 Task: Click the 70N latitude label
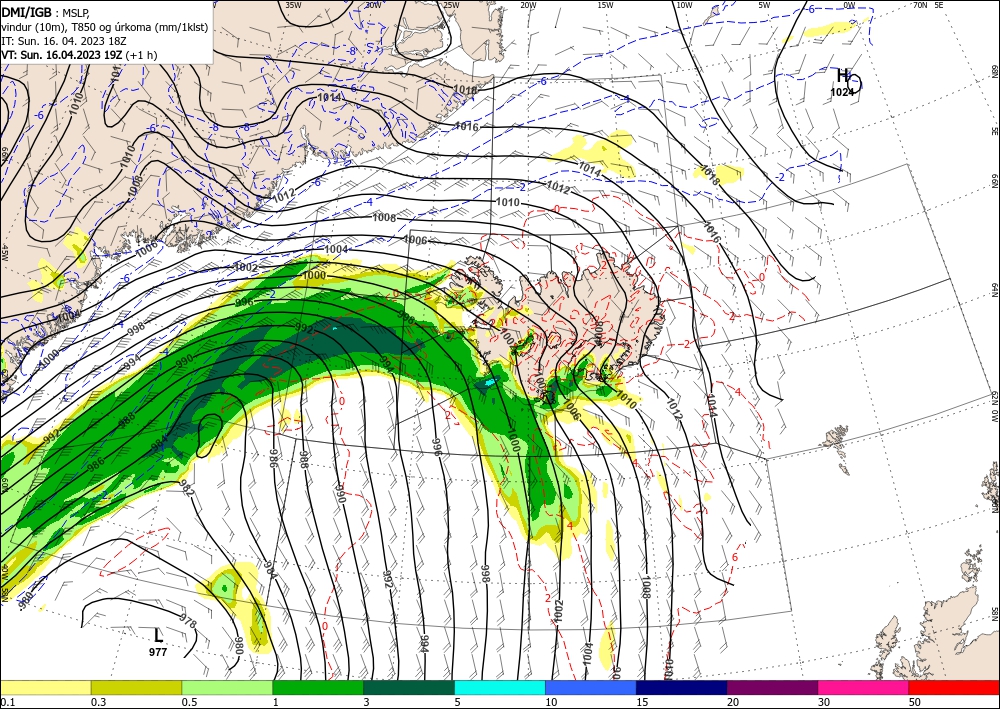(920, 5)
